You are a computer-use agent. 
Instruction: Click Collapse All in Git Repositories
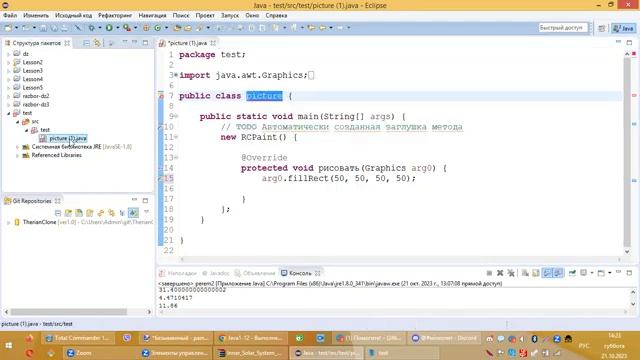pyautogui.click(x=58, y=213)
